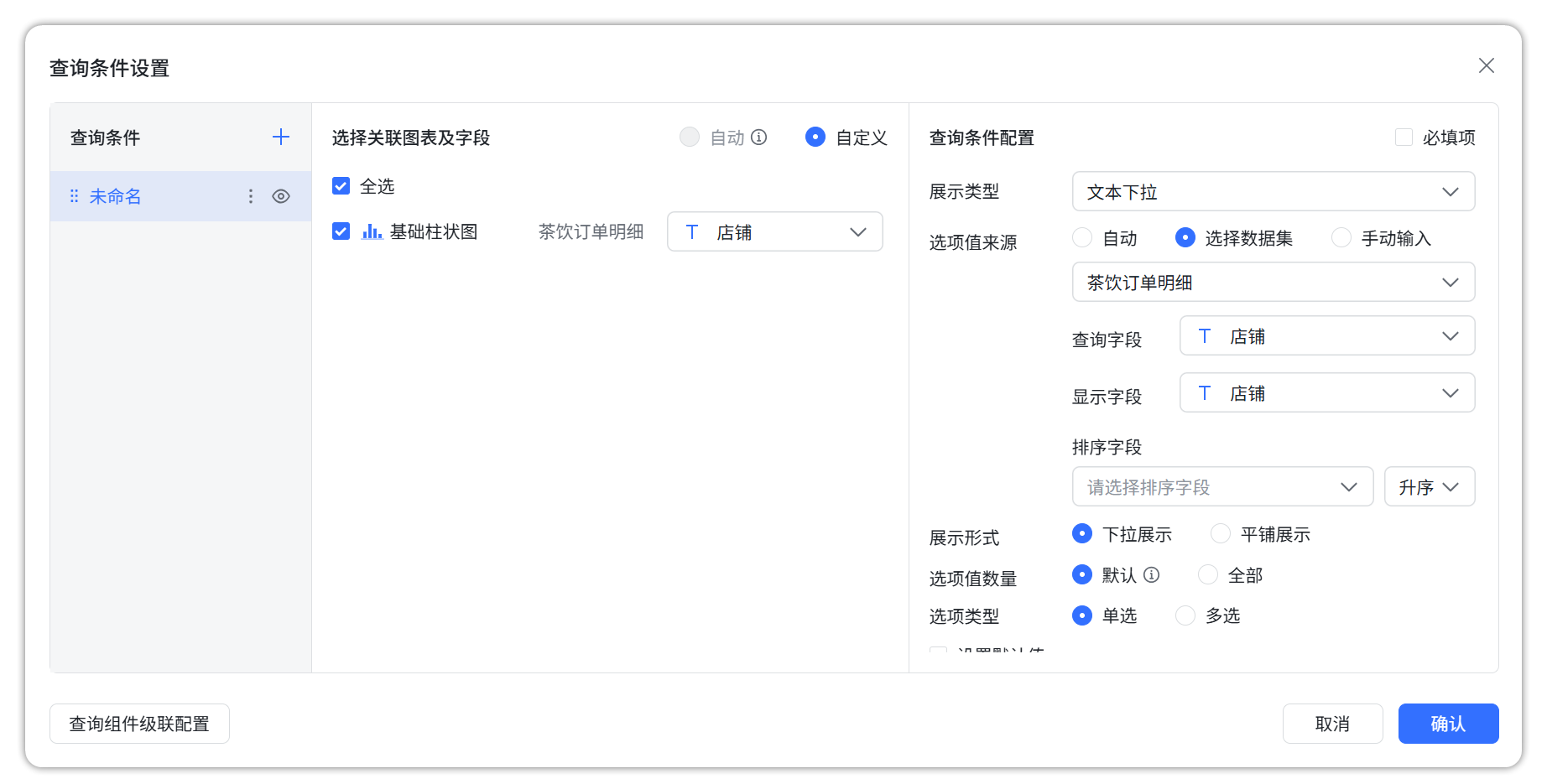The image size is (1547, 784).
Task: Close the 查询条件设置 dialog
Action: coord(1486,65)
